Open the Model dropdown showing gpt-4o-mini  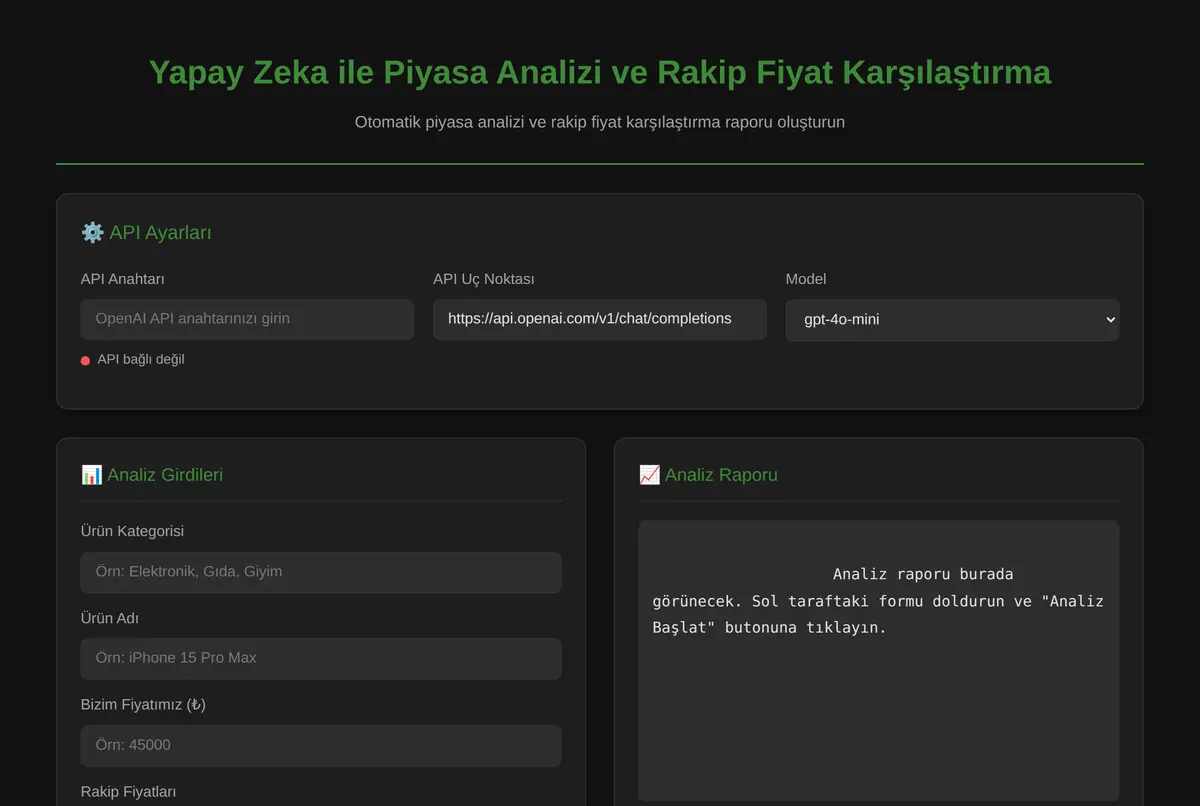pos(952,320)
